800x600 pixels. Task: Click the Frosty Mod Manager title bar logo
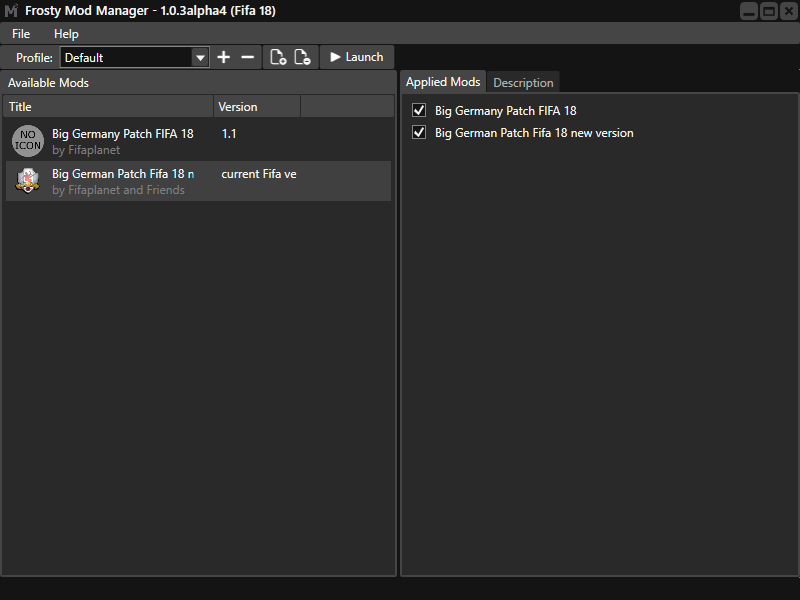point(11,11)
